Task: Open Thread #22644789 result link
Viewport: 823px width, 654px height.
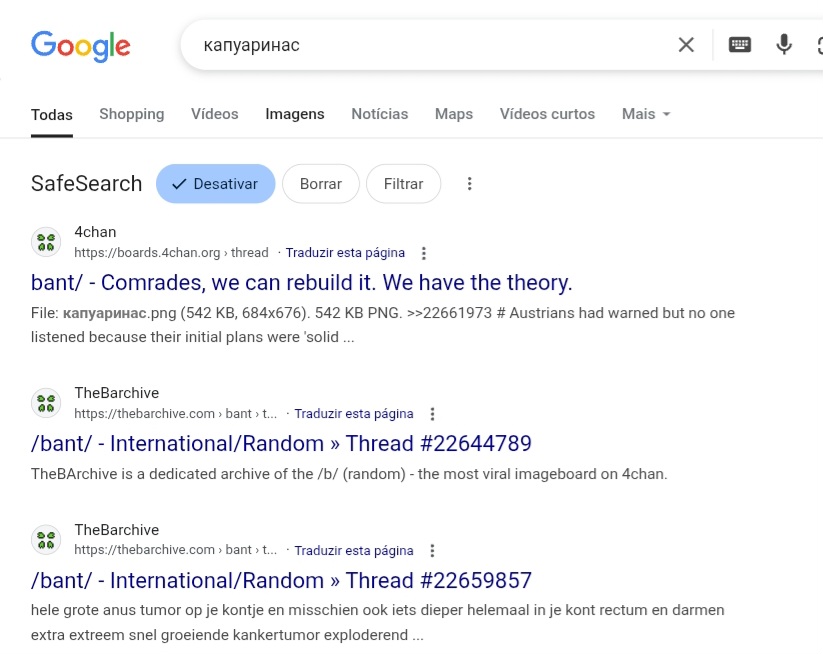Action: pos(281,444)
